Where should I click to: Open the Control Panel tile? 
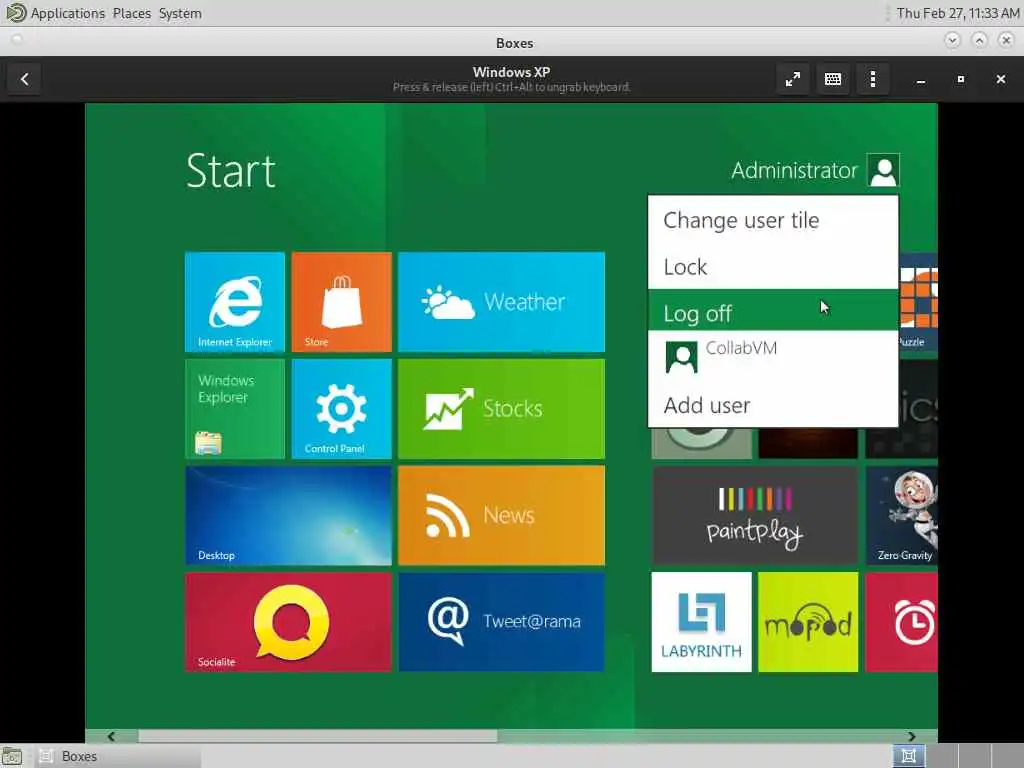(x=342, y=409)
